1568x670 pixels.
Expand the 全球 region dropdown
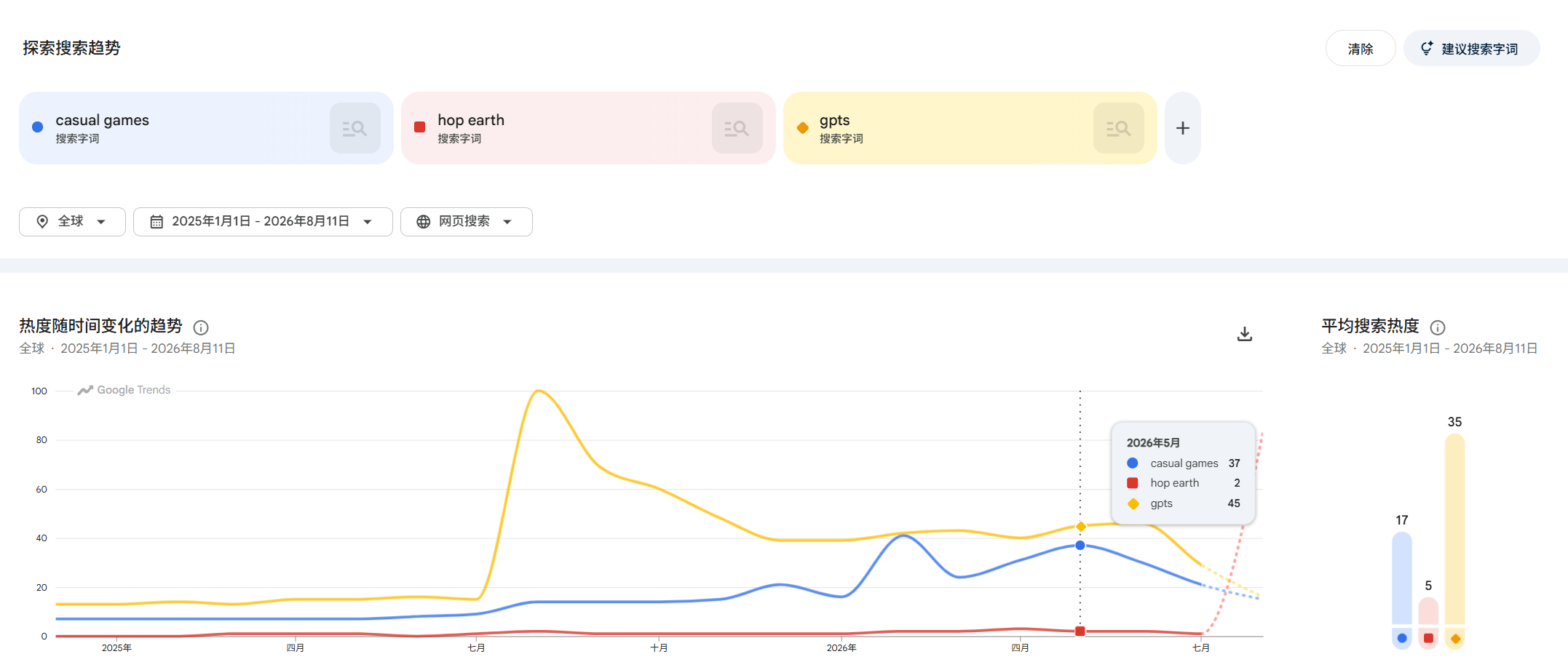tap(72, 222)
